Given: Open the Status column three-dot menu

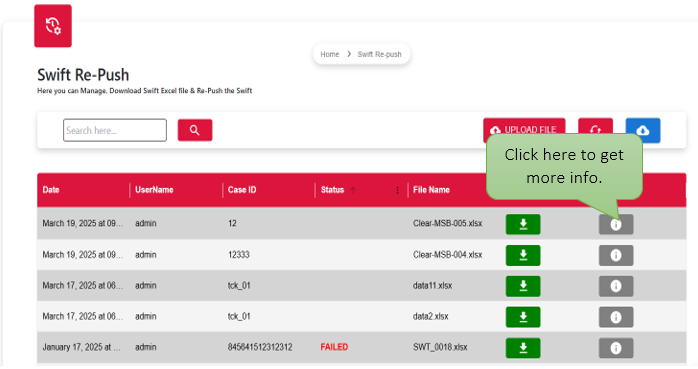Looking at the screenshot, I should [x=397, y=190].
